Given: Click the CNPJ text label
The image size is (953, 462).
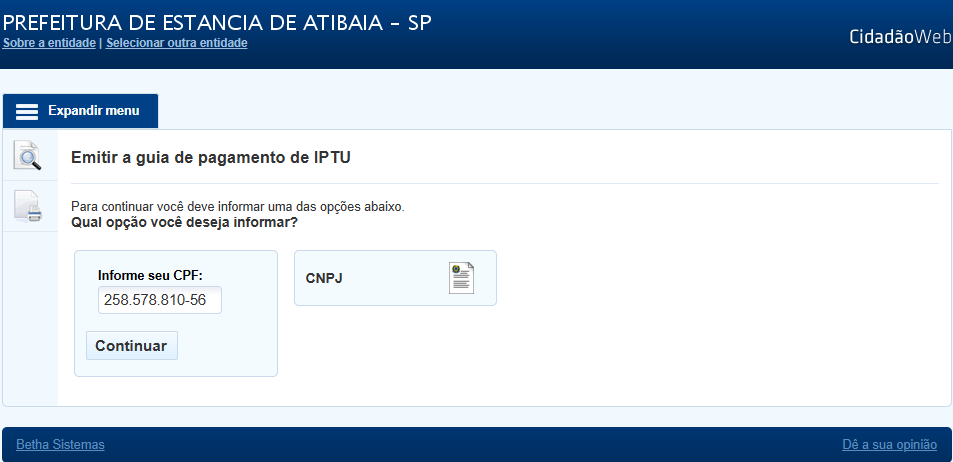Looking at the screenshot, I should click(324, 278).
